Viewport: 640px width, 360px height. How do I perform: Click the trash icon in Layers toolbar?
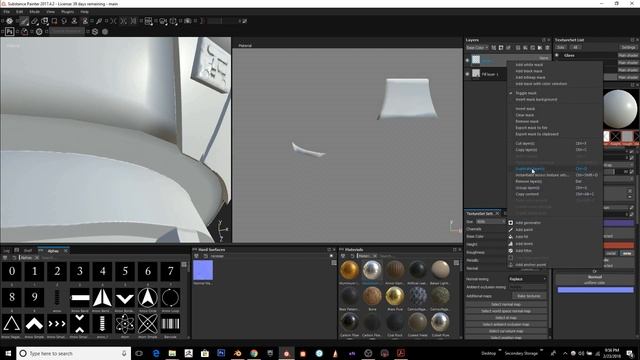pyautogui.click(x=547, y=48)
